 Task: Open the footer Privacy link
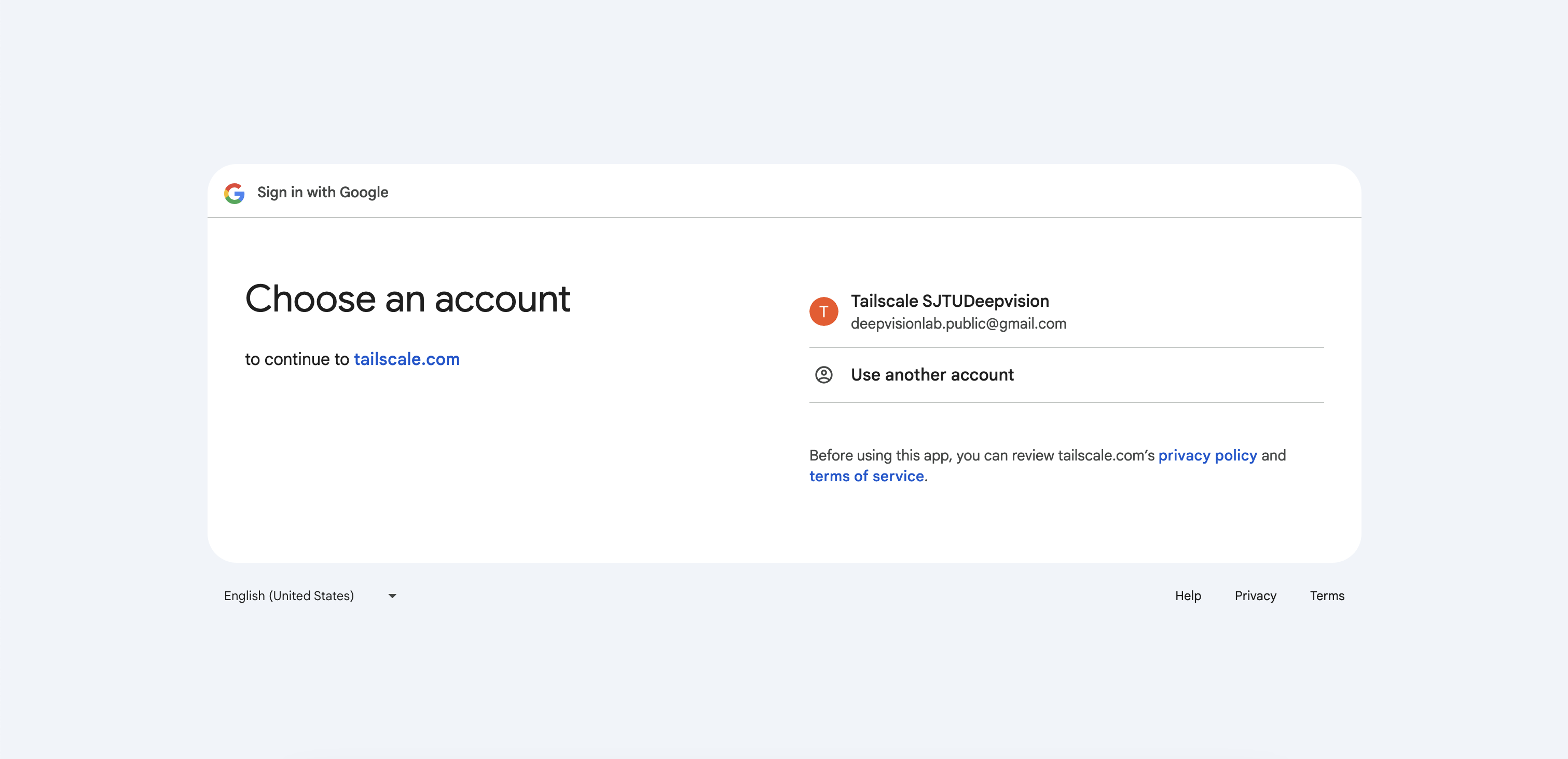click(1255, 596)
